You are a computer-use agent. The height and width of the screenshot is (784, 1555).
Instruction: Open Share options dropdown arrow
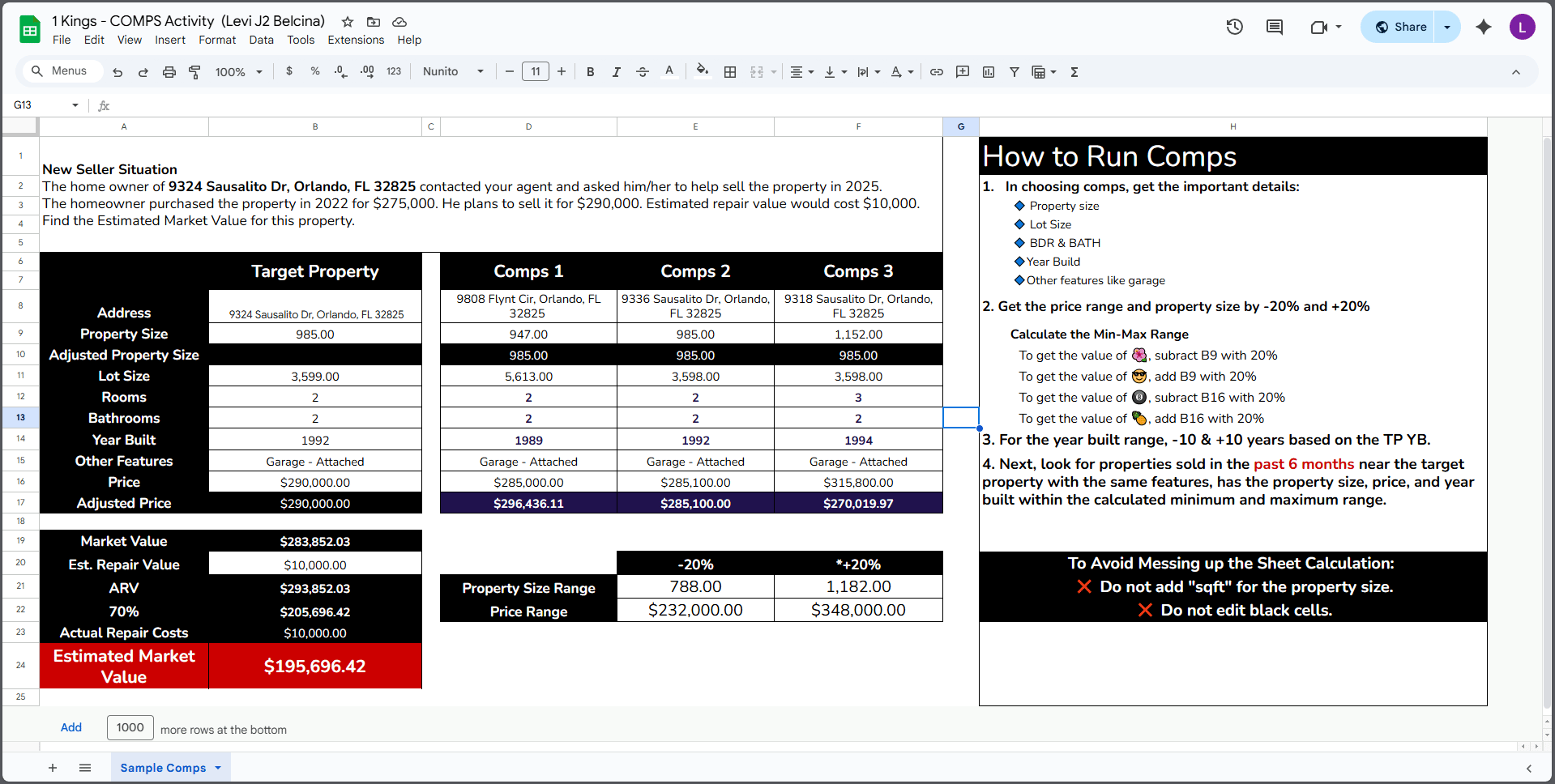coord(1447,27)
